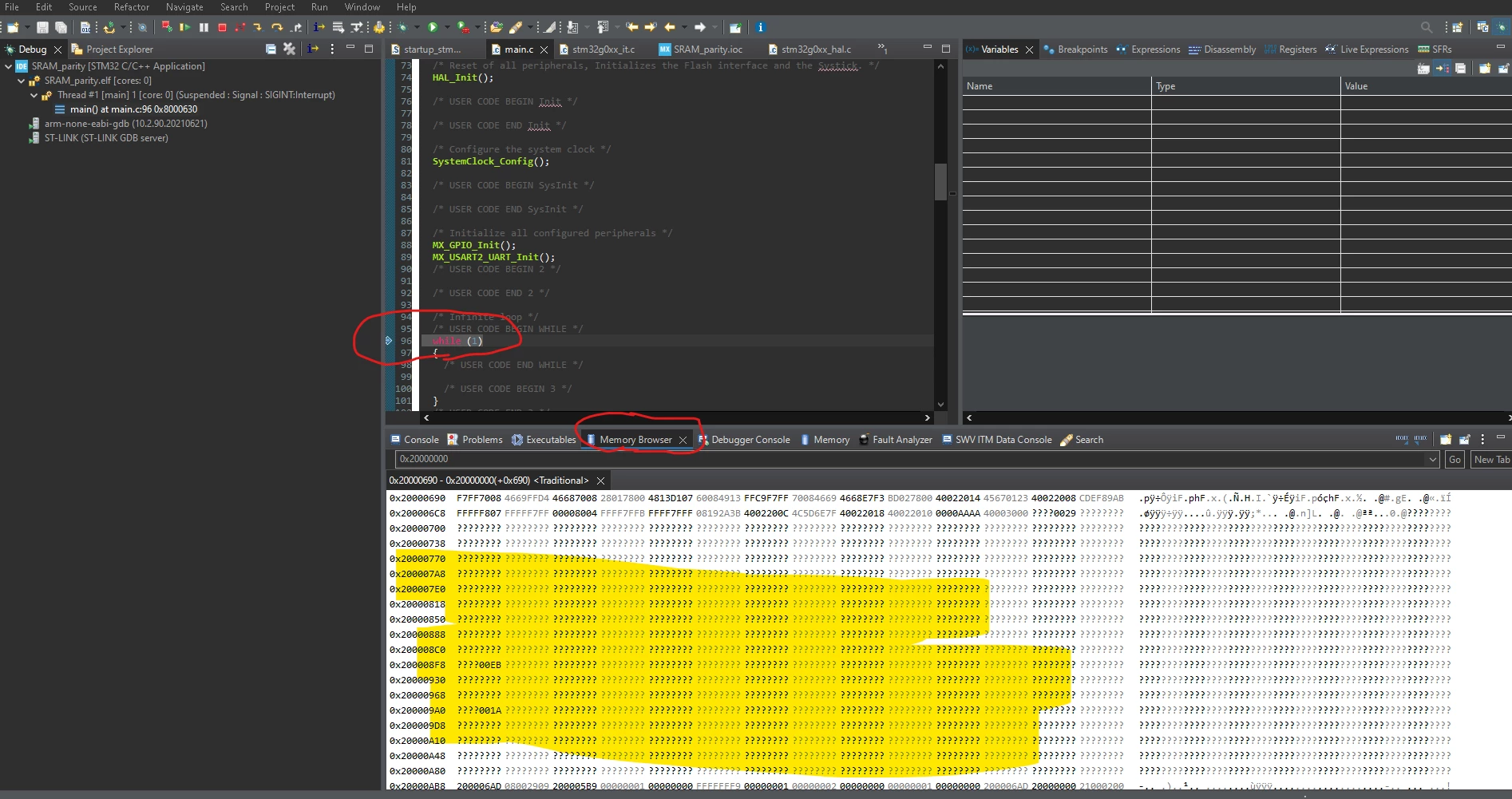
Task: Open the Console tab in the bottom panel
Action: coord(414,440)
